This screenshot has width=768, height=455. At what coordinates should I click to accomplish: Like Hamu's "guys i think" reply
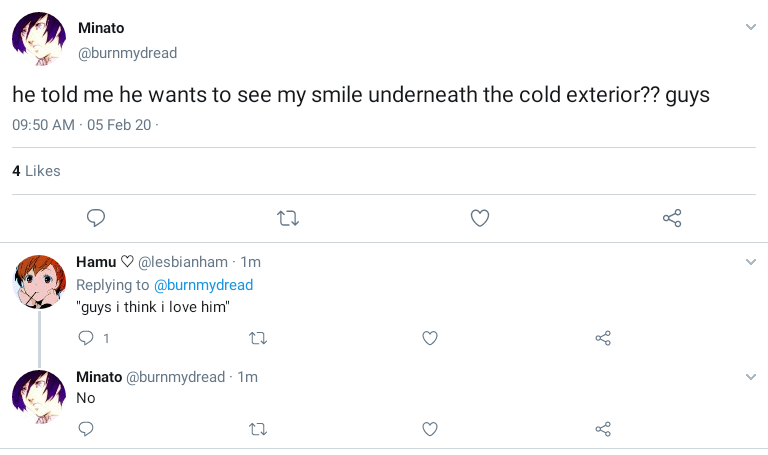pos(430,338)
